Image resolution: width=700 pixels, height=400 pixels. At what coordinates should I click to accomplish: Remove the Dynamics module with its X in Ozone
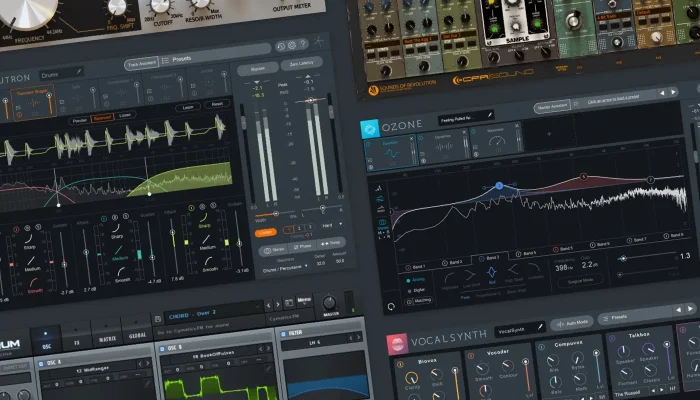pyautogui.click(x=464, y=133)
